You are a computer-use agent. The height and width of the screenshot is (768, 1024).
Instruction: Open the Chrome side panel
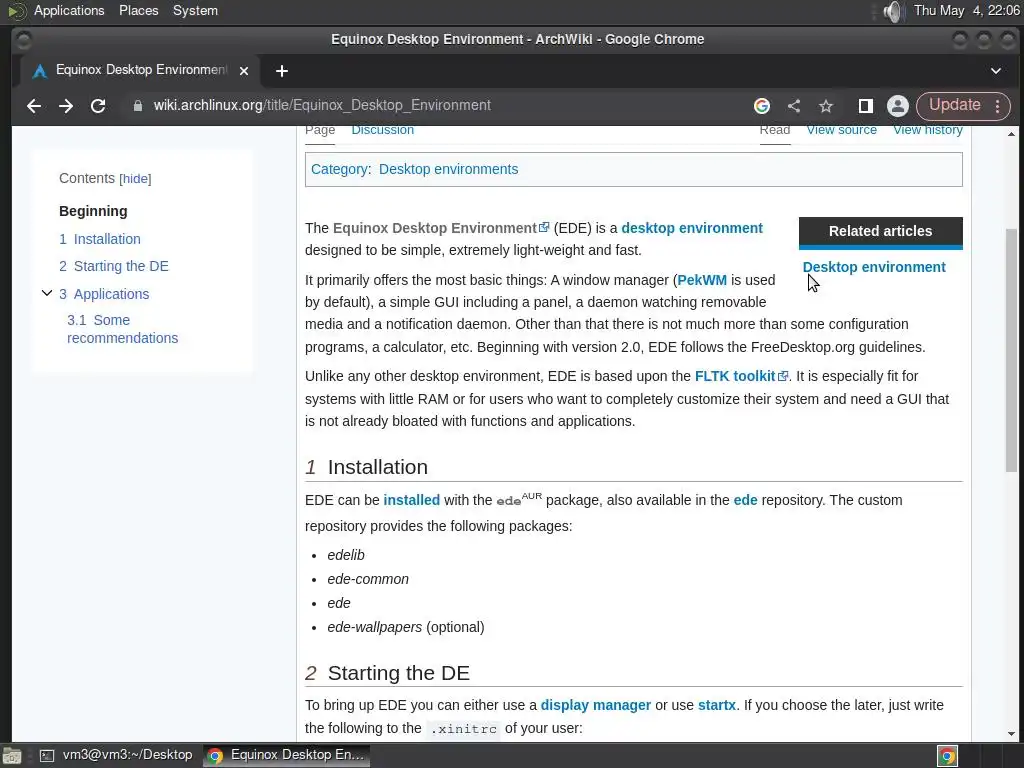point(865,106)
